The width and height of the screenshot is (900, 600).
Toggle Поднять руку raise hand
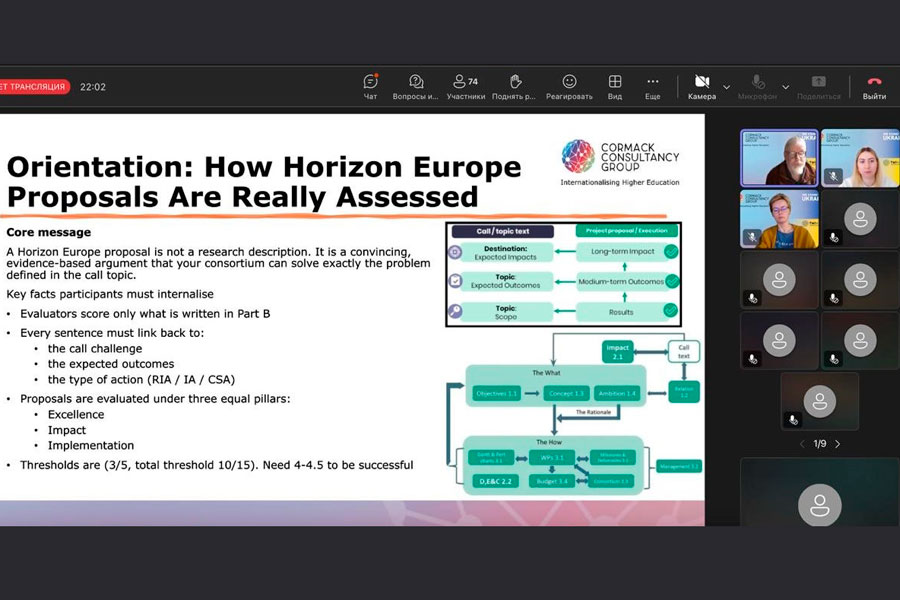[515, 86]
